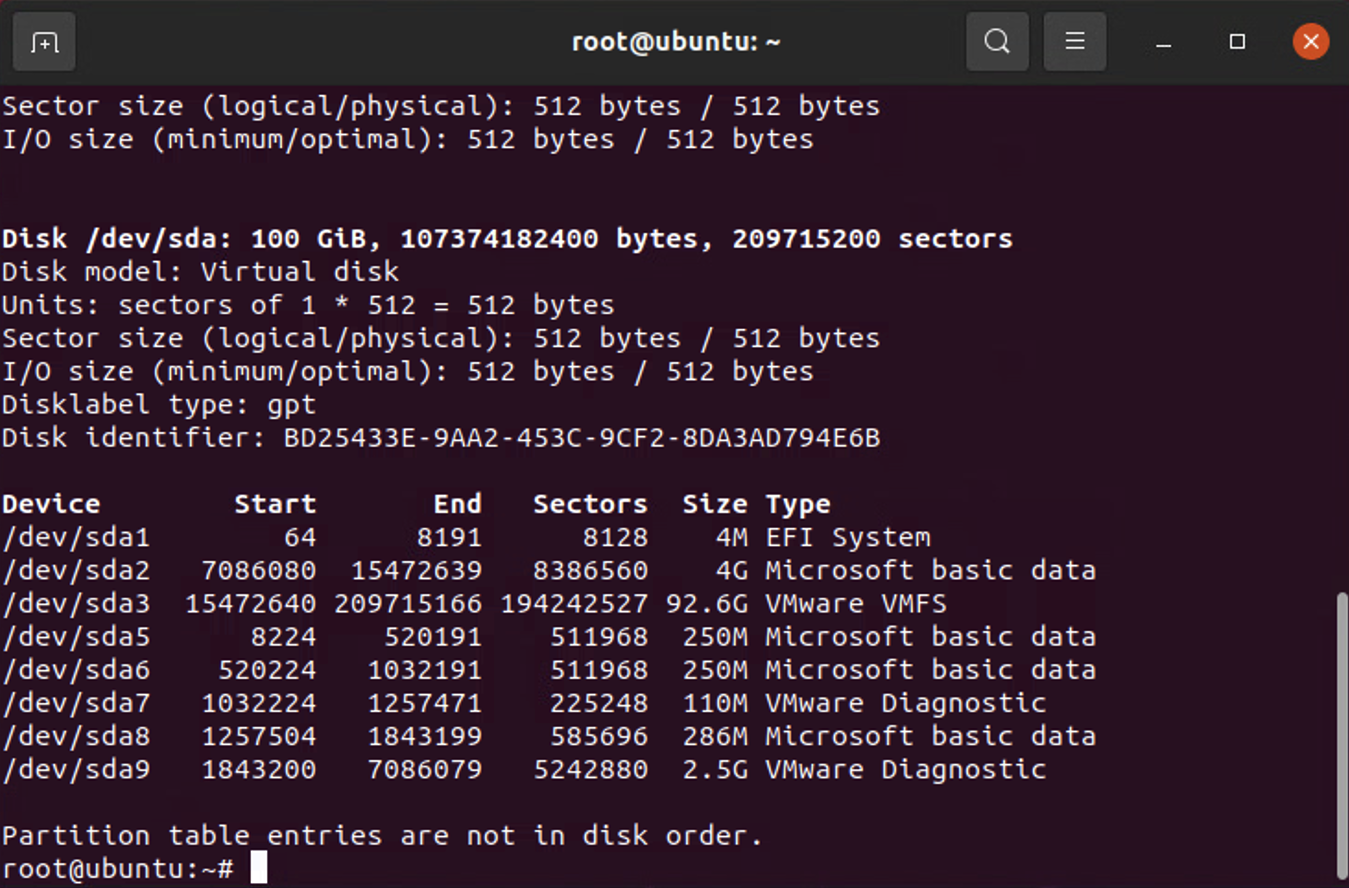Click the 4M size value
Image resolution: width=1349 pixels, height=888 pixels.
tap(731, 537)
